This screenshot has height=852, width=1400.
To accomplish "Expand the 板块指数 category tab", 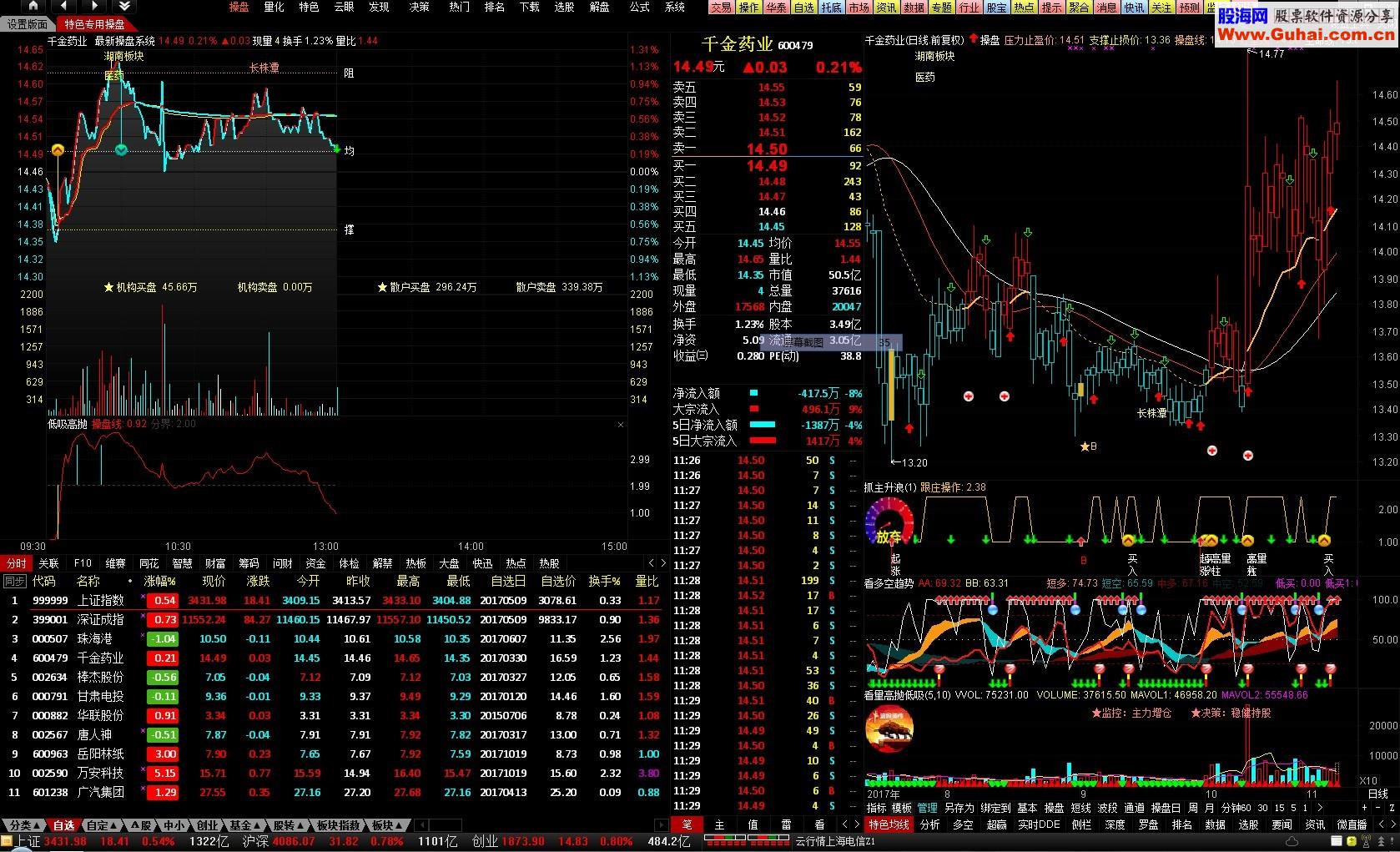I will [338, 825].
